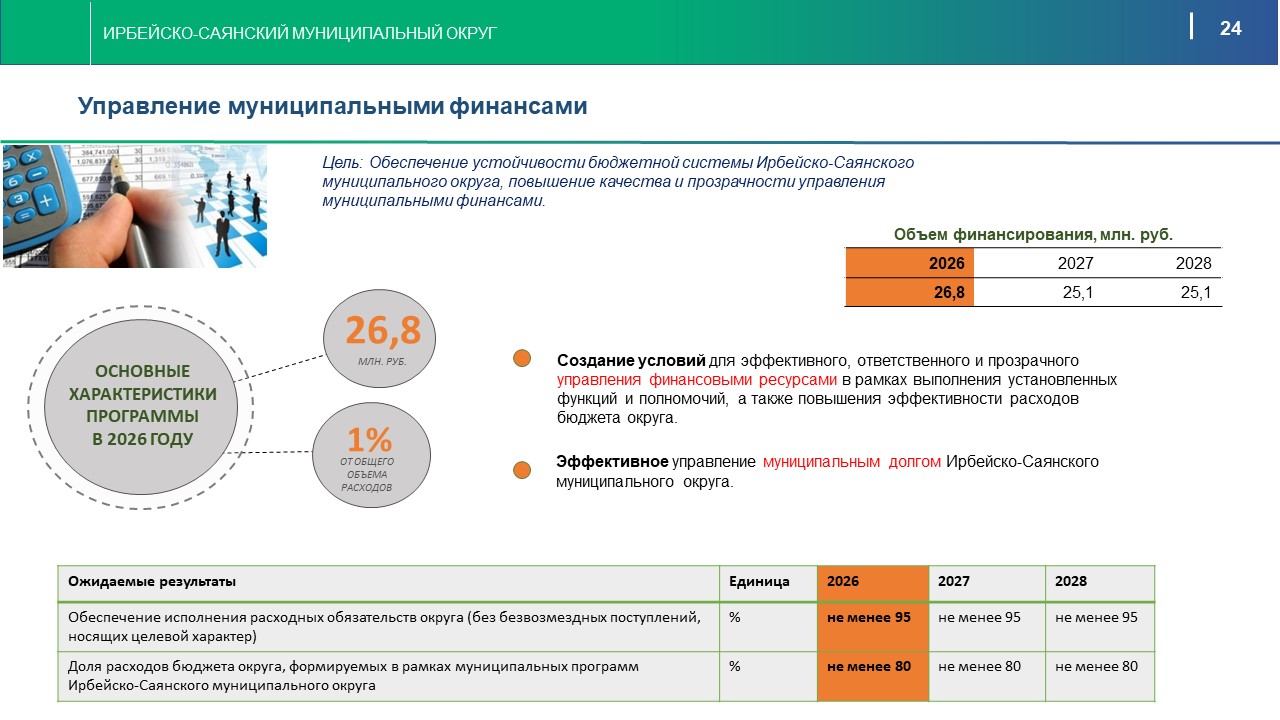
Task: Click red text муниципальным долгом
Action: pos(851,462)
